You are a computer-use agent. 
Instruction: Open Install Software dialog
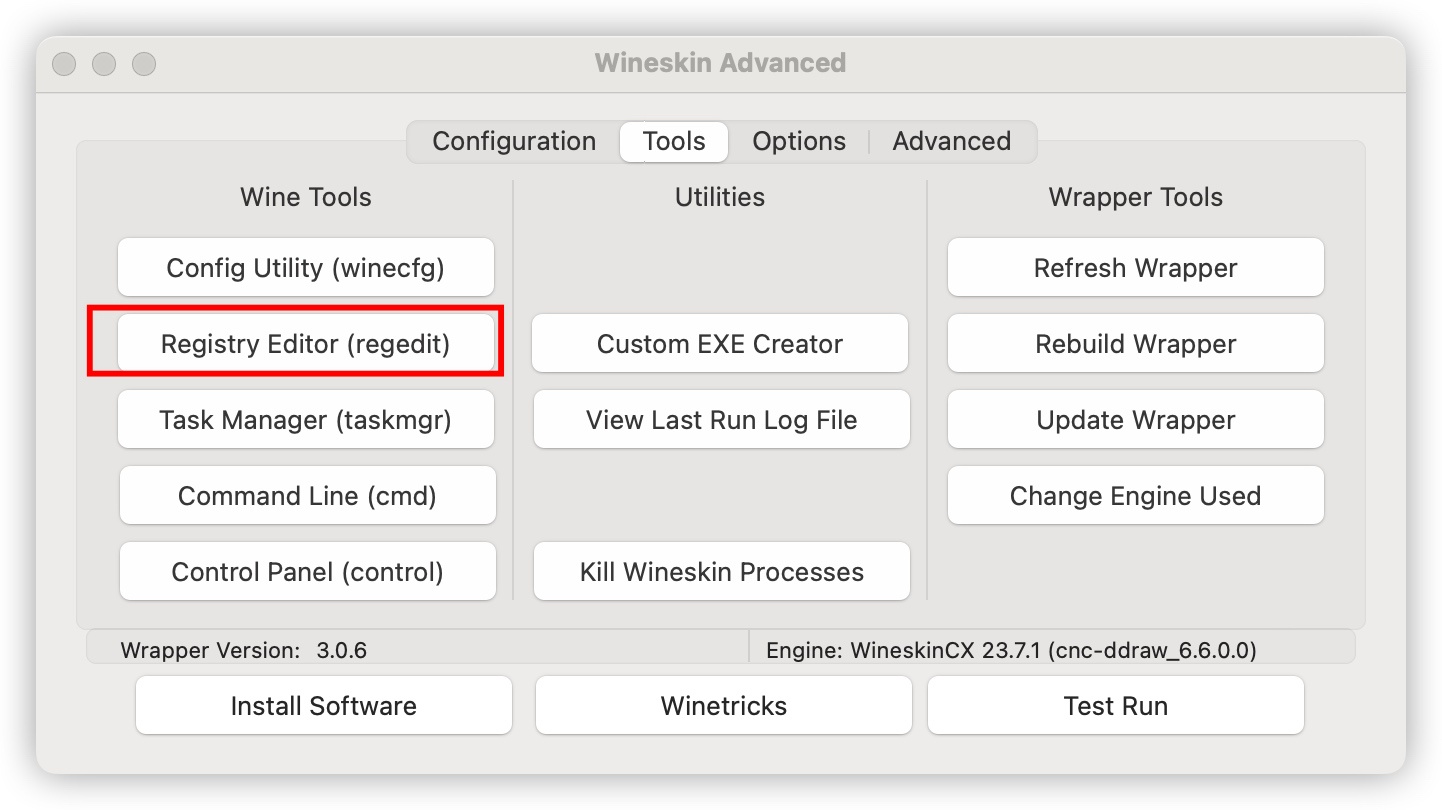pos(323,705)
